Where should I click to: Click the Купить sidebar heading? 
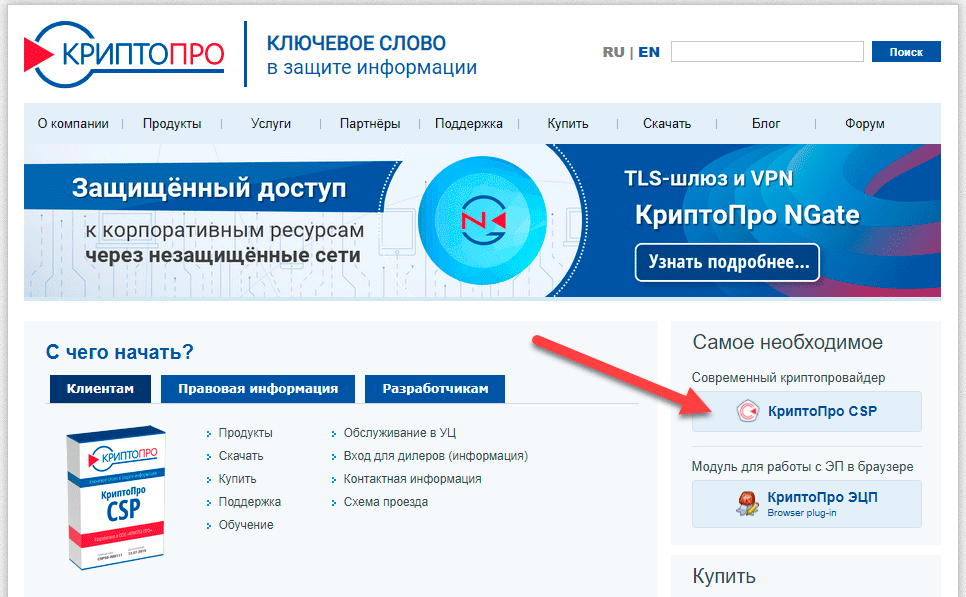tap(724, 577)
